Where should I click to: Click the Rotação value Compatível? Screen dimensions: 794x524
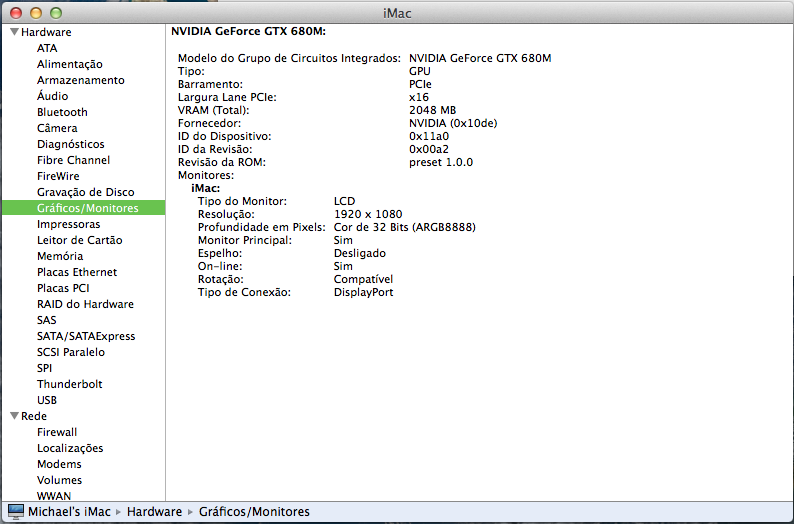[x=364, y=279]
